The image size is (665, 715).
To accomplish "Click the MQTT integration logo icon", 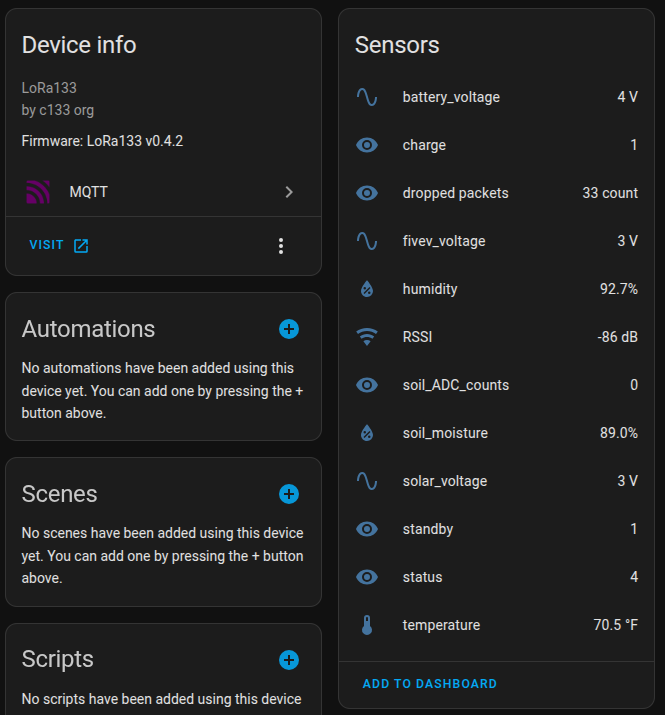I will (38, 192).
